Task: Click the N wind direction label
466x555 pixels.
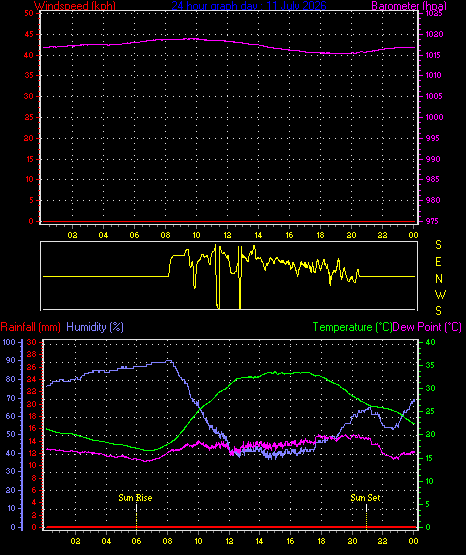Action: (x=439, y=279)
